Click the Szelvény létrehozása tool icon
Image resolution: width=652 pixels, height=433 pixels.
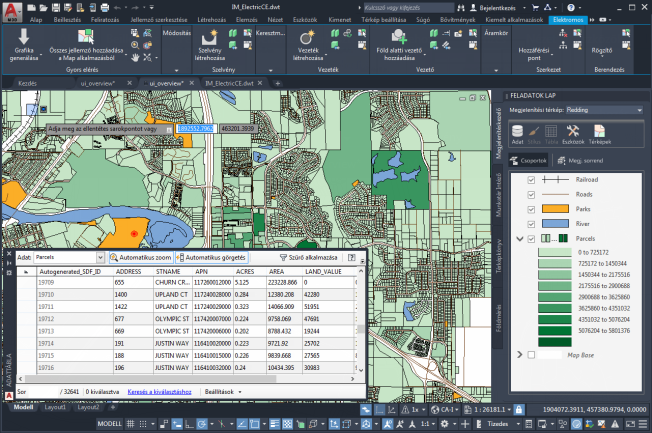pyautogui.click(x=210, y=39)
